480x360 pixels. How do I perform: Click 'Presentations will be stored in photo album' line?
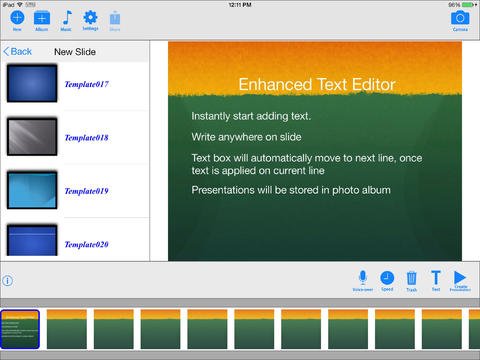[x=291, y=190]
